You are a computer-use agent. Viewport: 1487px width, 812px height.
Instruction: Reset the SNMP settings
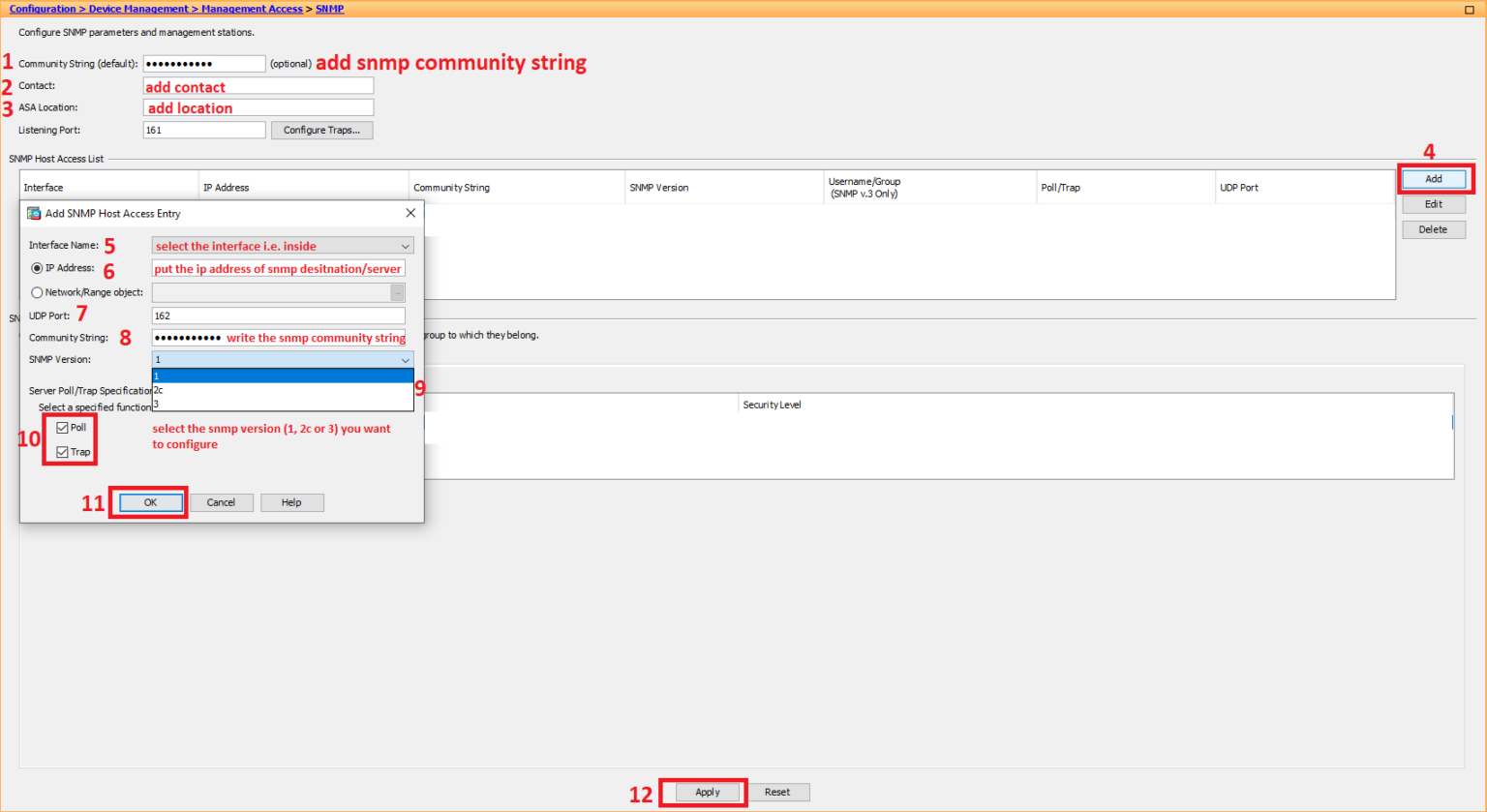pos(777,792)
